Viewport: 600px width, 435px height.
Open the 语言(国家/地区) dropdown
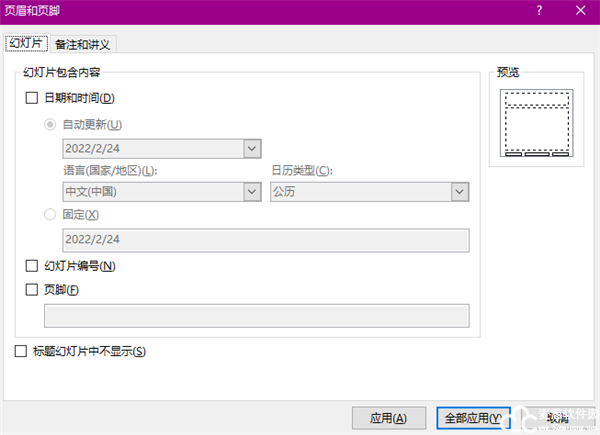point(250,191)
